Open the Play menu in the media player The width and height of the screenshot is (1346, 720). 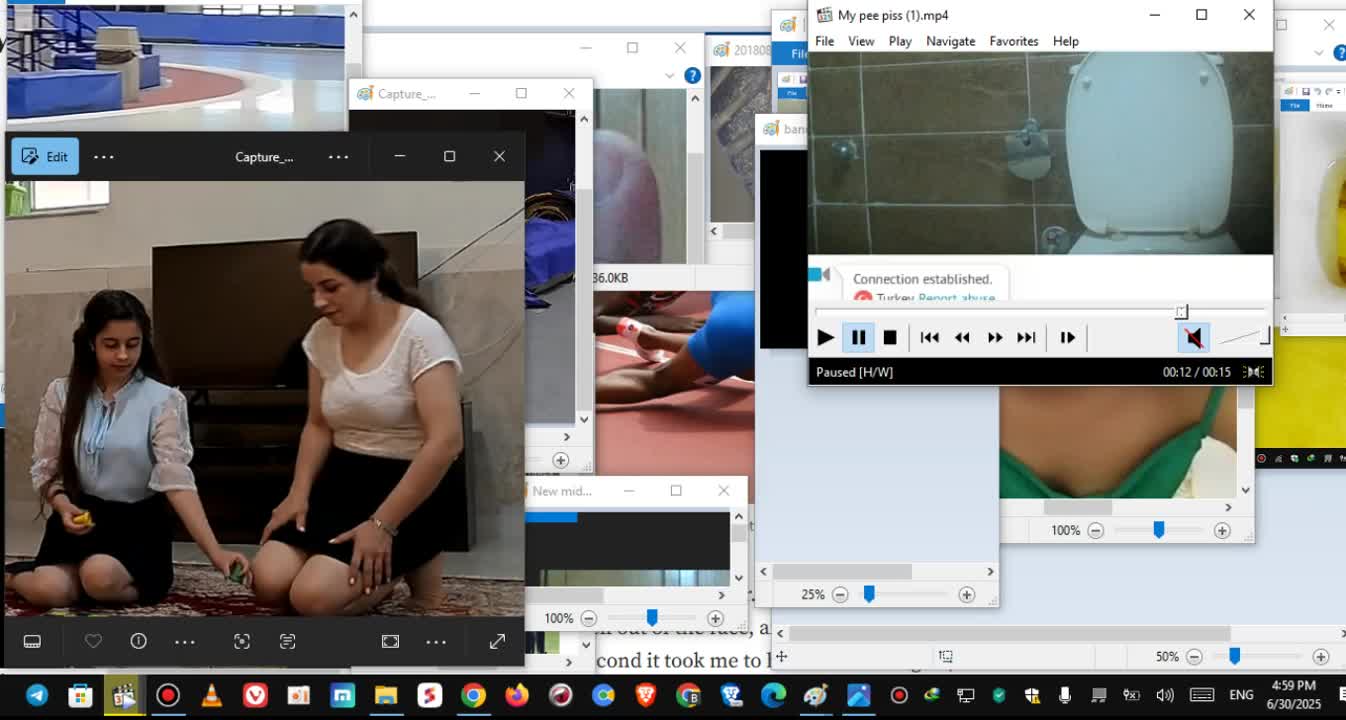point(900,41)
